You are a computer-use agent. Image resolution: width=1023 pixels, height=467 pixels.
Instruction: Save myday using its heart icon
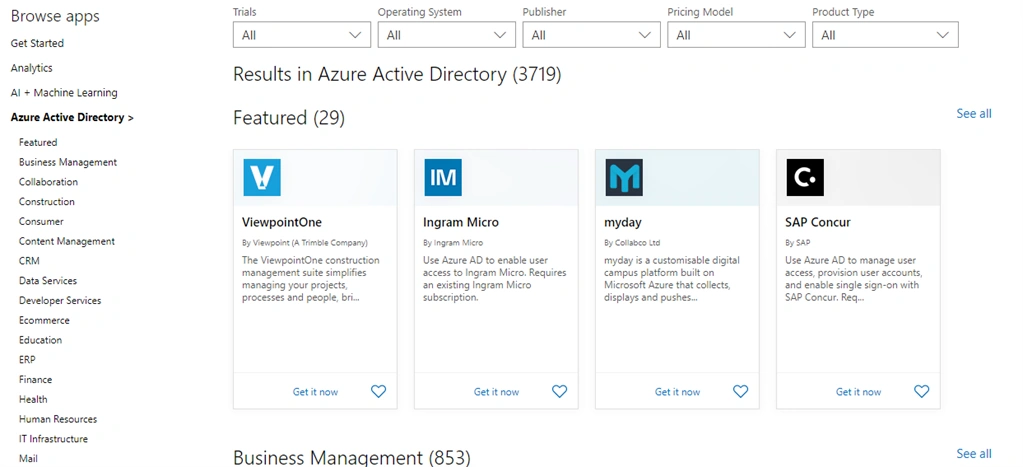click(741, 391)
